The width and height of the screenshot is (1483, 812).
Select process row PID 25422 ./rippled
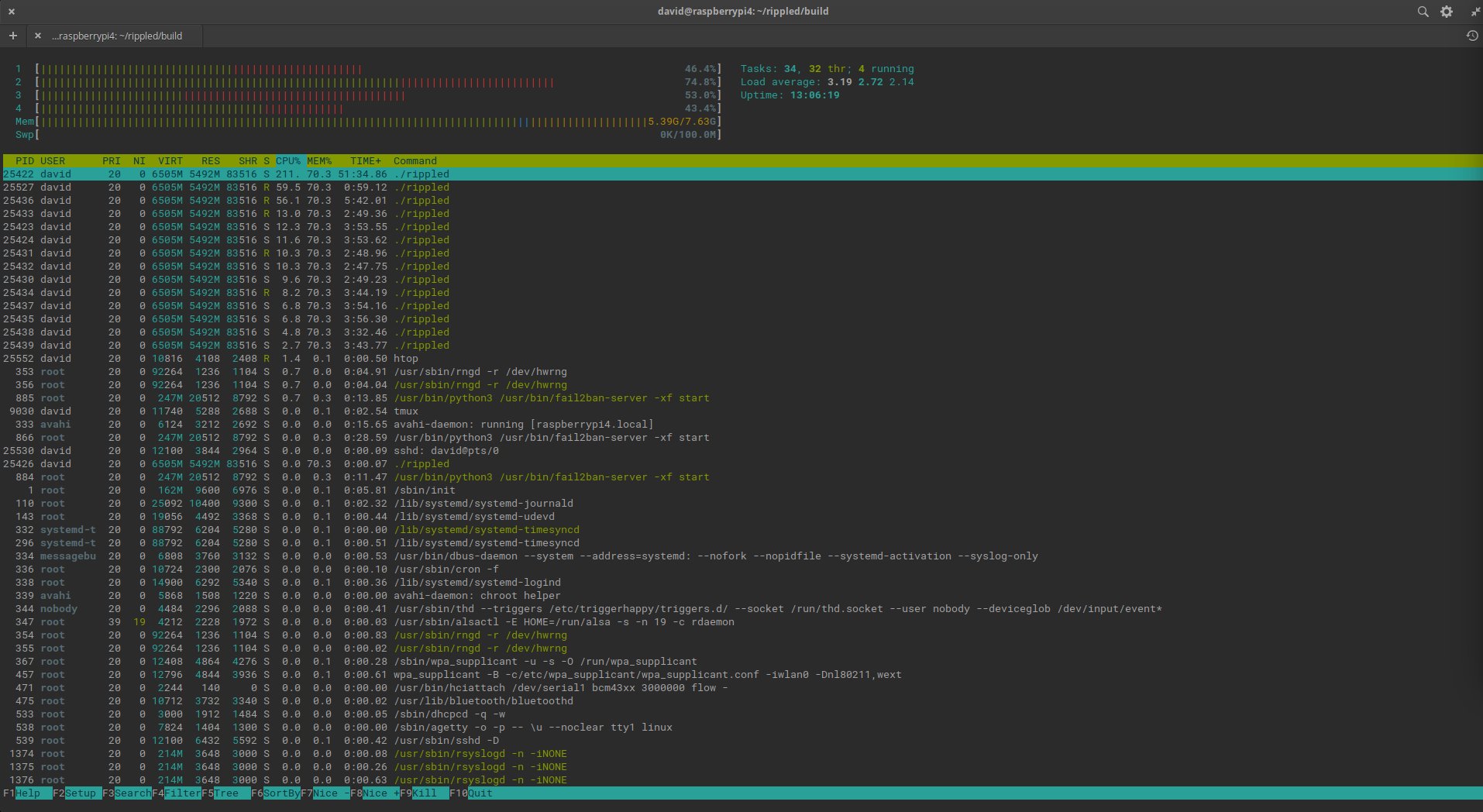click(741, 174)
